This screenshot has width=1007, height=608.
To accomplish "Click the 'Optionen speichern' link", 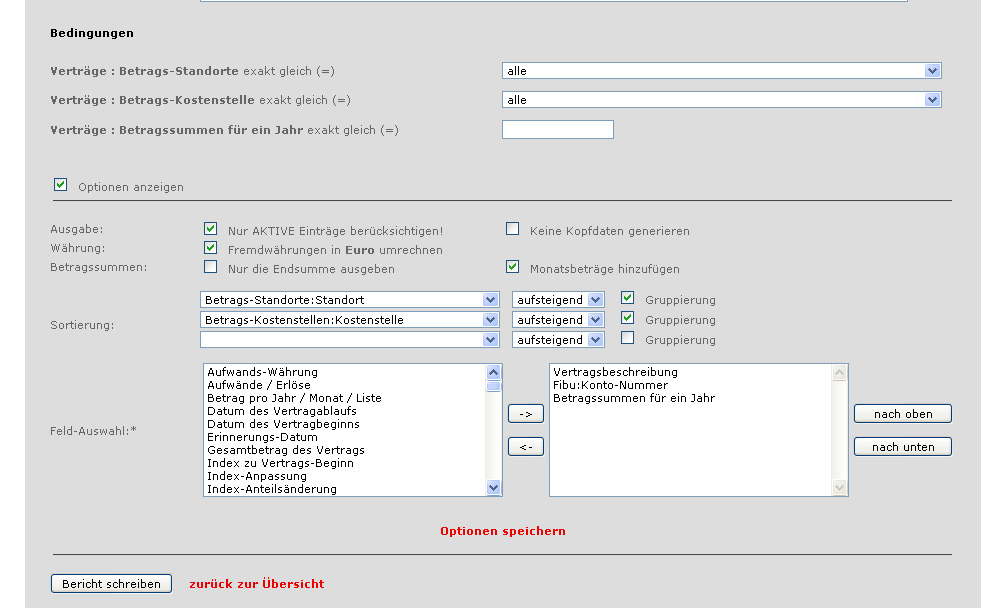I will (502, 531).
